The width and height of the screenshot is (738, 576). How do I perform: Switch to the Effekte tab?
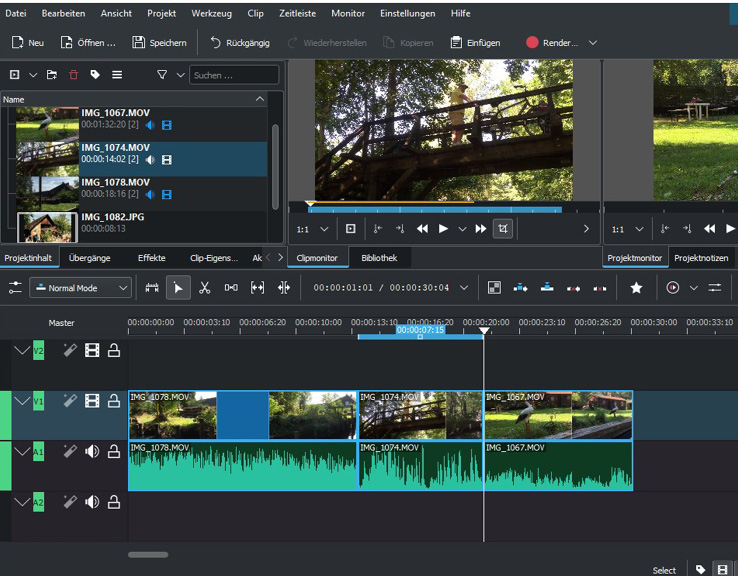pos(151,258)
